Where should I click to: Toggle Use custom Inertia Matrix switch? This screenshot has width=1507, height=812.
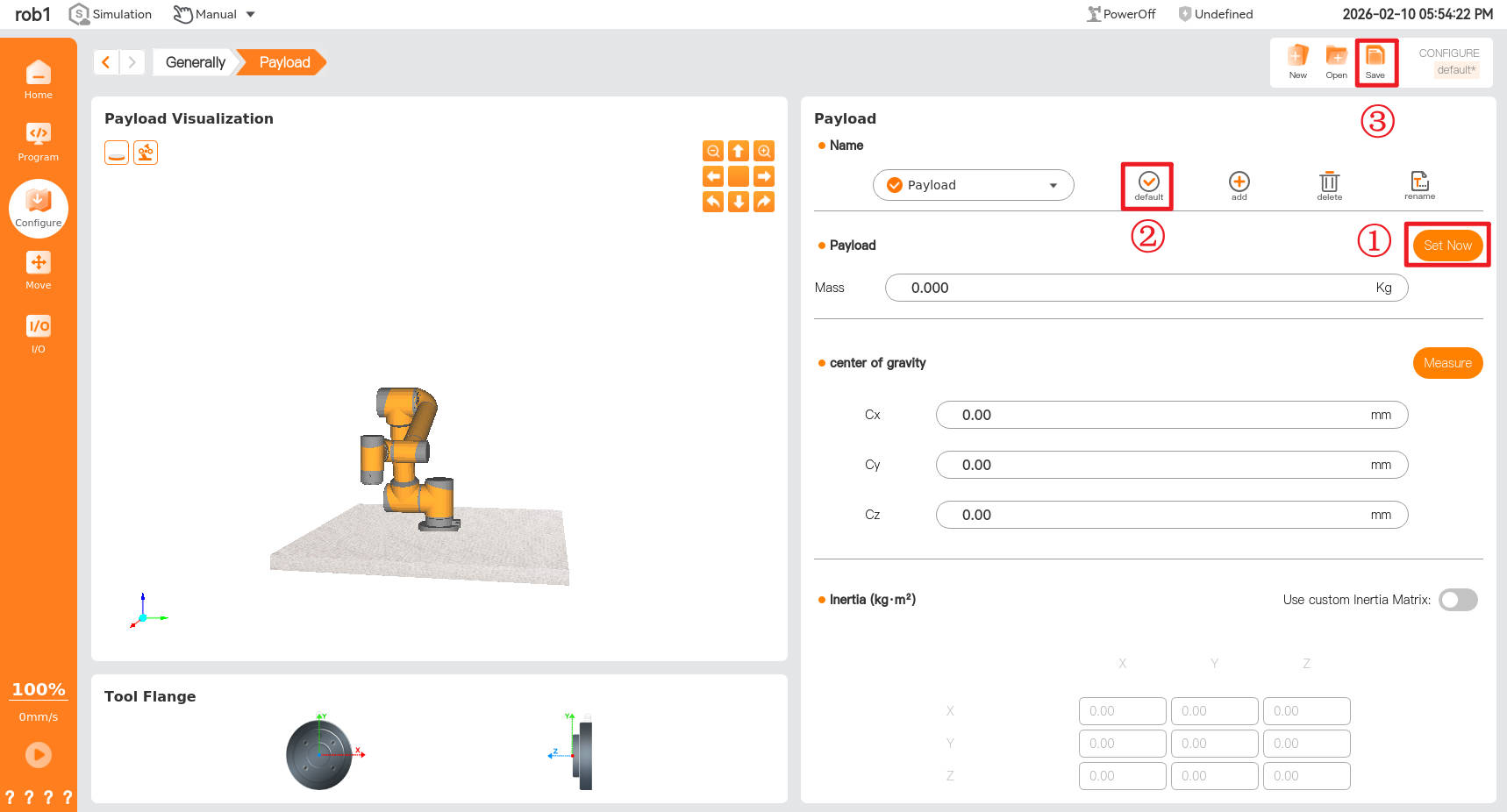click(1458, 600)
